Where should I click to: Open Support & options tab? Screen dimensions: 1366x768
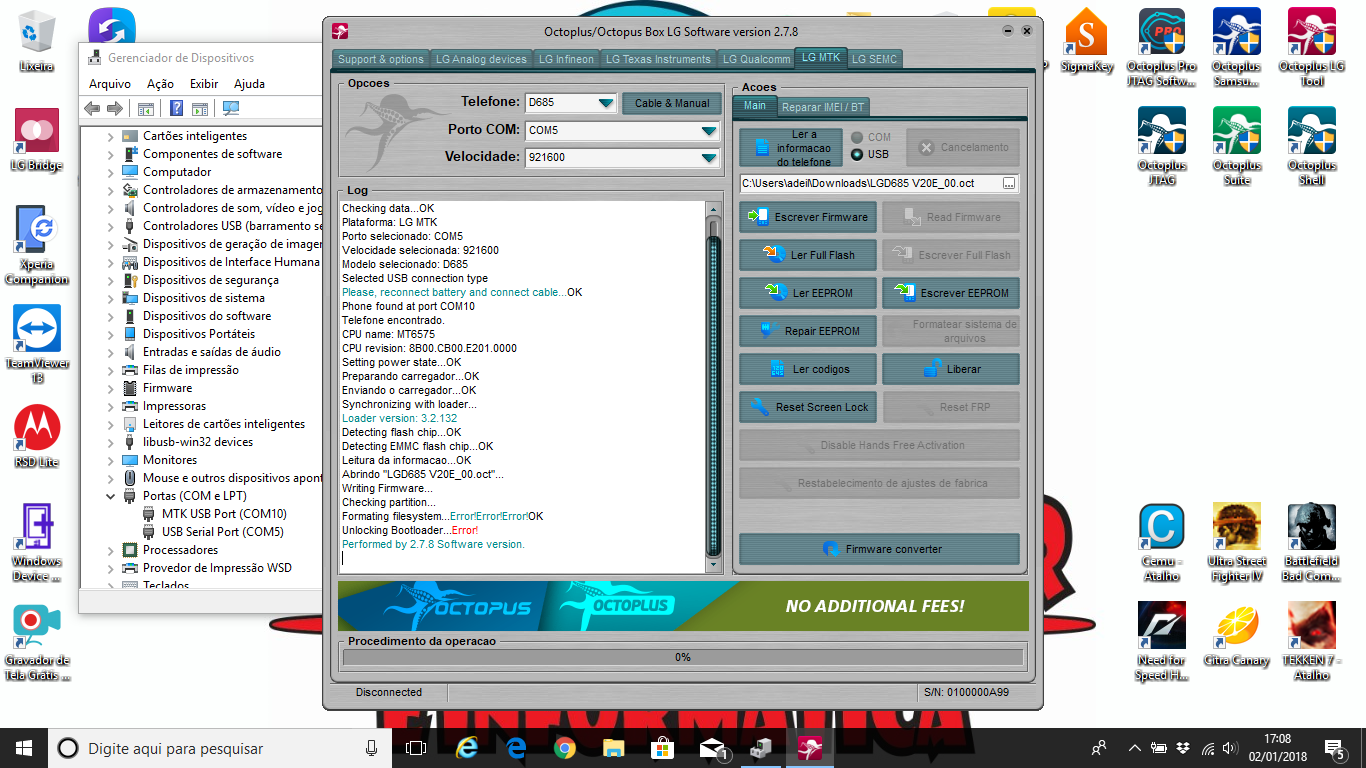pyautogui.click(x=381, y=59)
